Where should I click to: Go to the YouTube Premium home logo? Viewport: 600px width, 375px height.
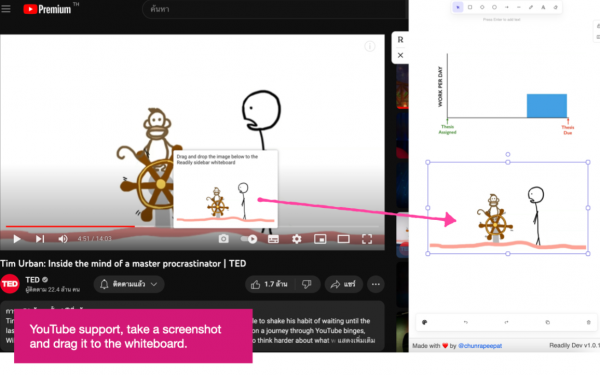(x=47, y=9)
